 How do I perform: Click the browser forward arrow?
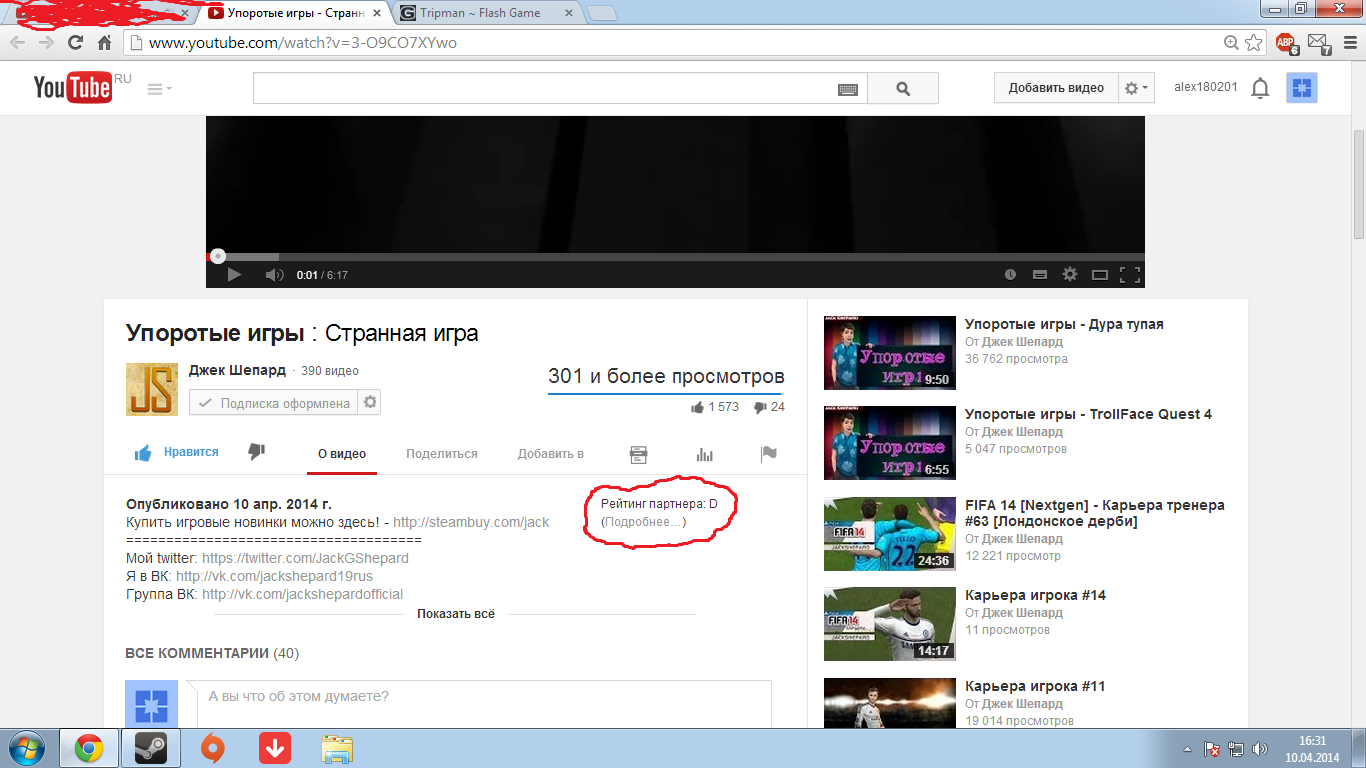(x=46, y=43)
